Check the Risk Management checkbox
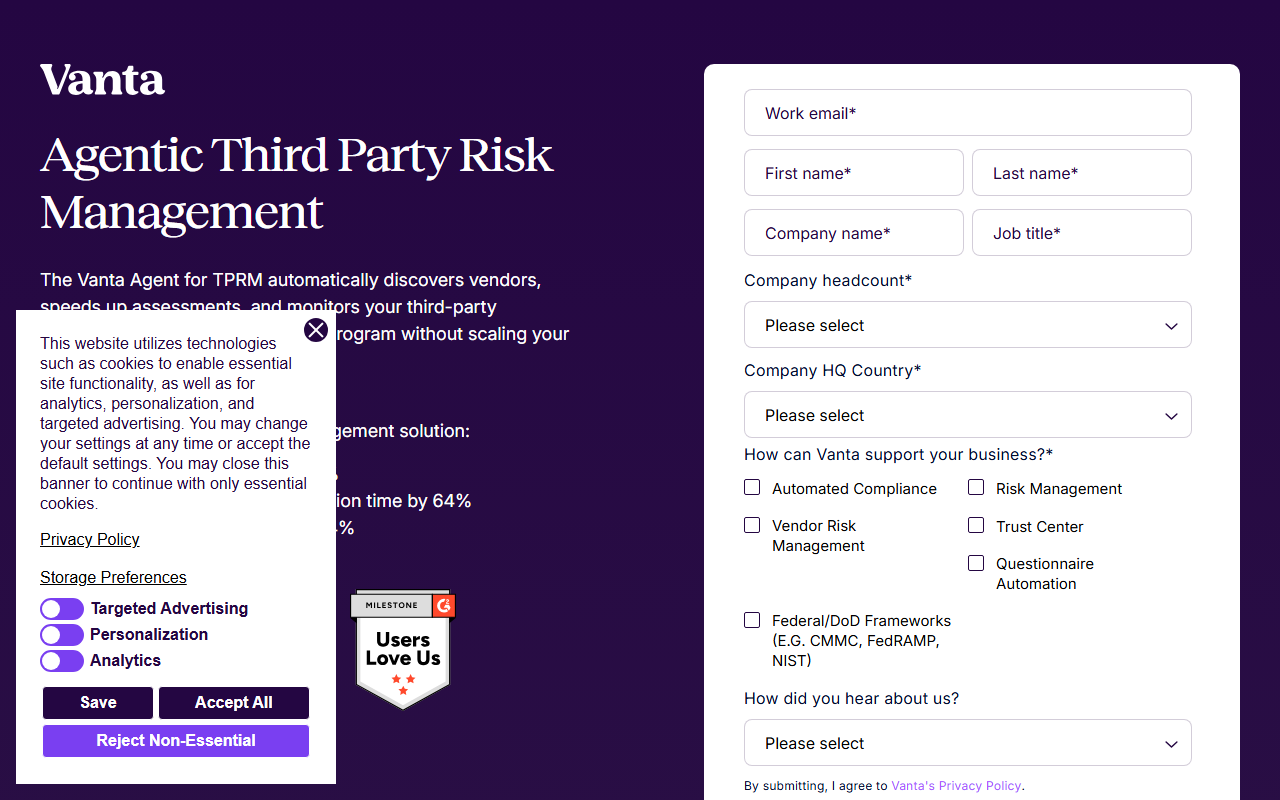This screenshot has width=1280, height=800. tap(976, 487)
